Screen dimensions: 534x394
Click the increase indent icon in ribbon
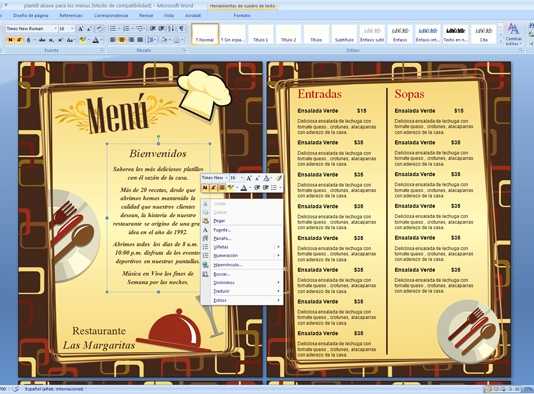(162, 29)
